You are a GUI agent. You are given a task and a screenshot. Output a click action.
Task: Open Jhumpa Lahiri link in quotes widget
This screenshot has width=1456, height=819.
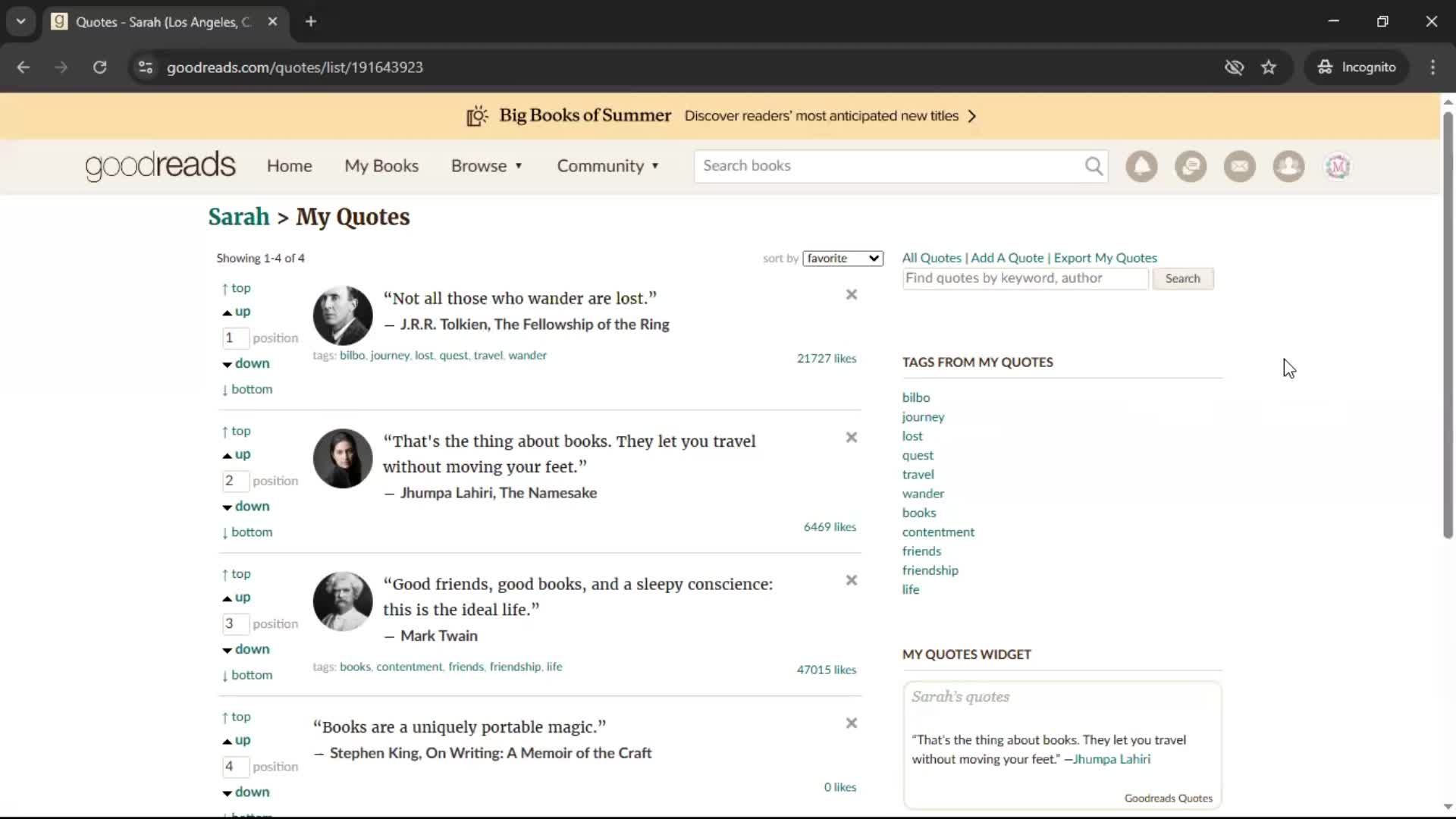pos(1112,759)
